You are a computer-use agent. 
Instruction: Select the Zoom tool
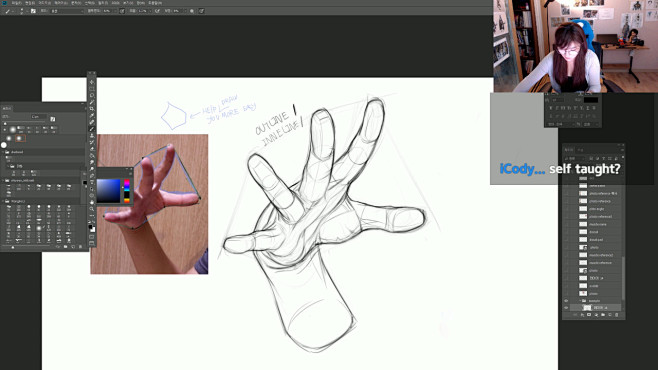click(x=91, y=209)
